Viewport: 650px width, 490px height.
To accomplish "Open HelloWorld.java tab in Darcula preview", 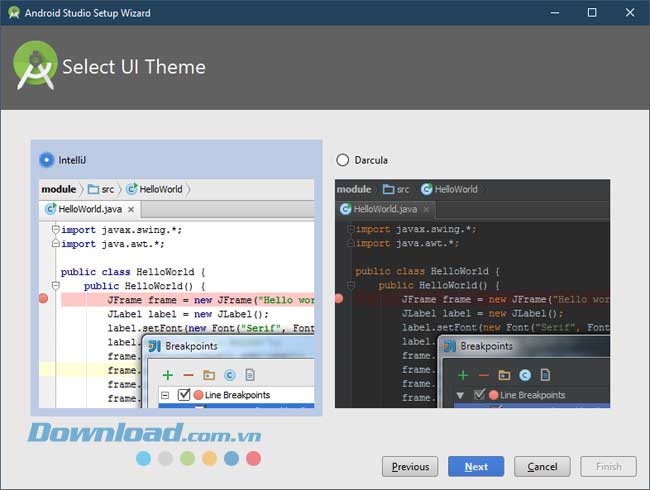I will (x=385, y=209).
